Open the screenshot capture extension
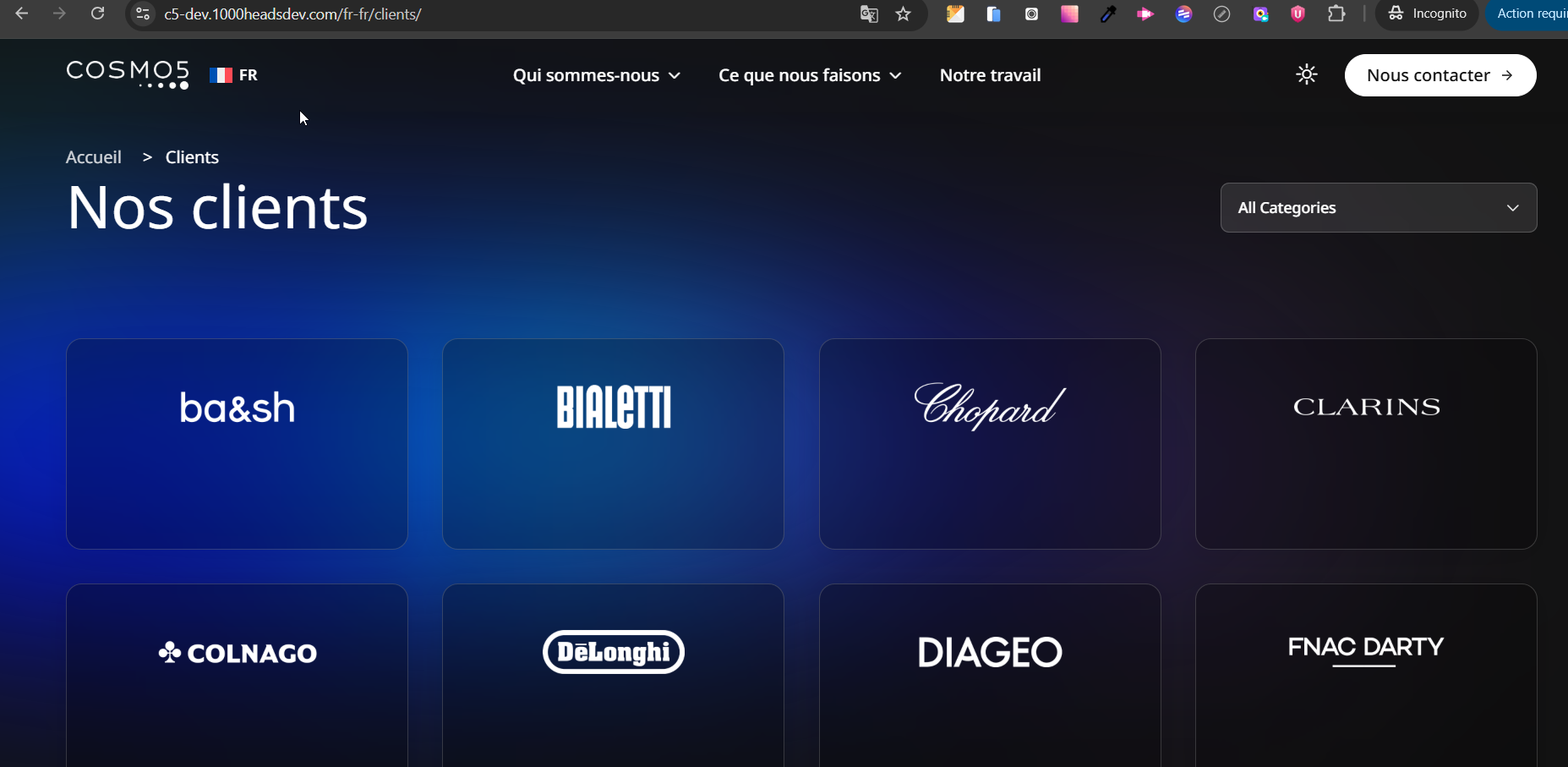The image size is (1568, 767). click(1031, 14)
